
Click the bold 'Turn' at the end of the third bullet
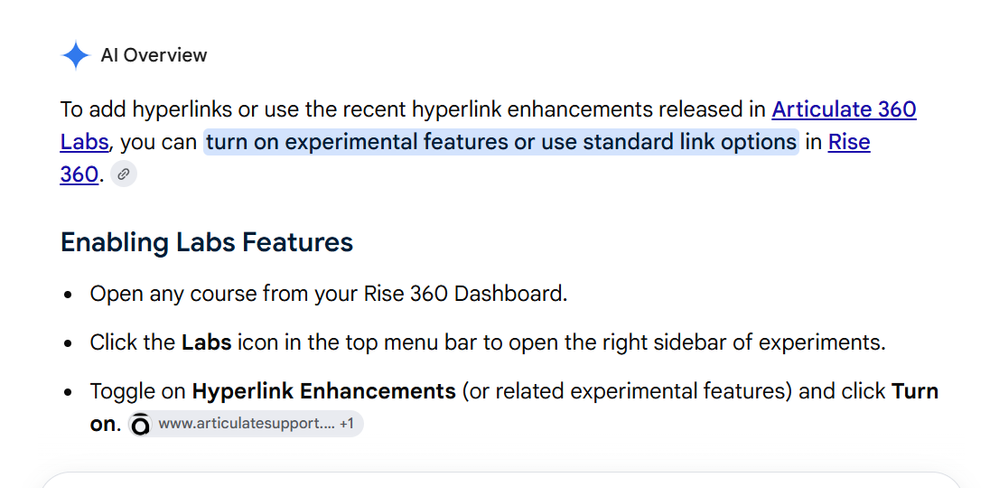[915, 391]
